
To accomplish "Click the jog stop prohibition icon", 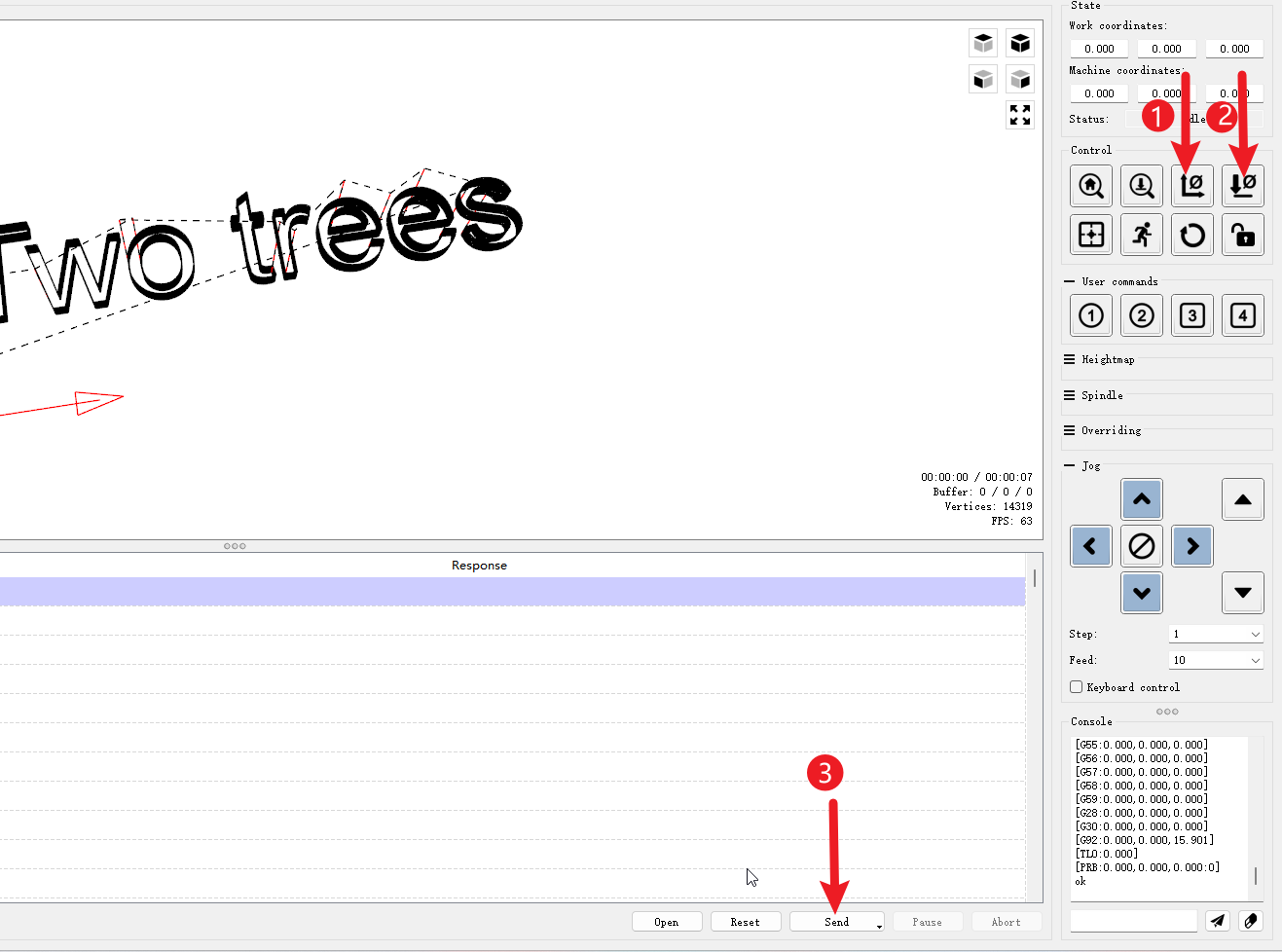I will pos(1141,546).
